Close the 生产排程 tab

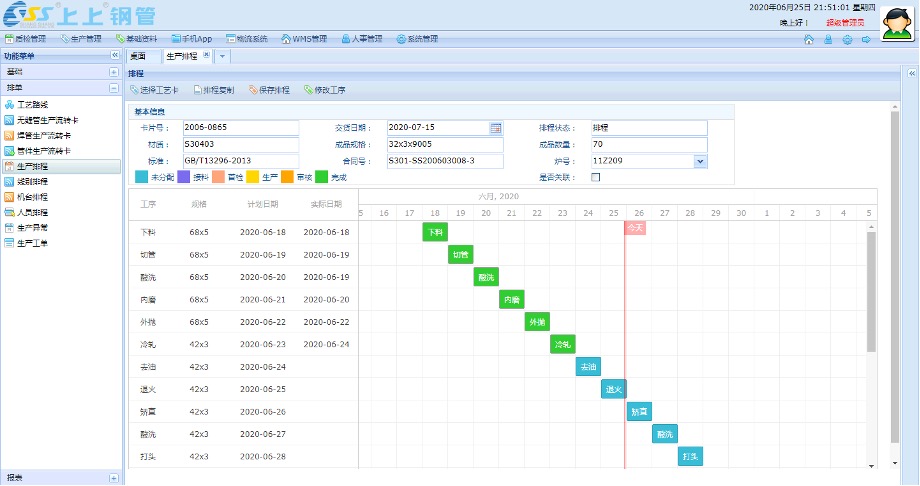click(x=208, y=56)
